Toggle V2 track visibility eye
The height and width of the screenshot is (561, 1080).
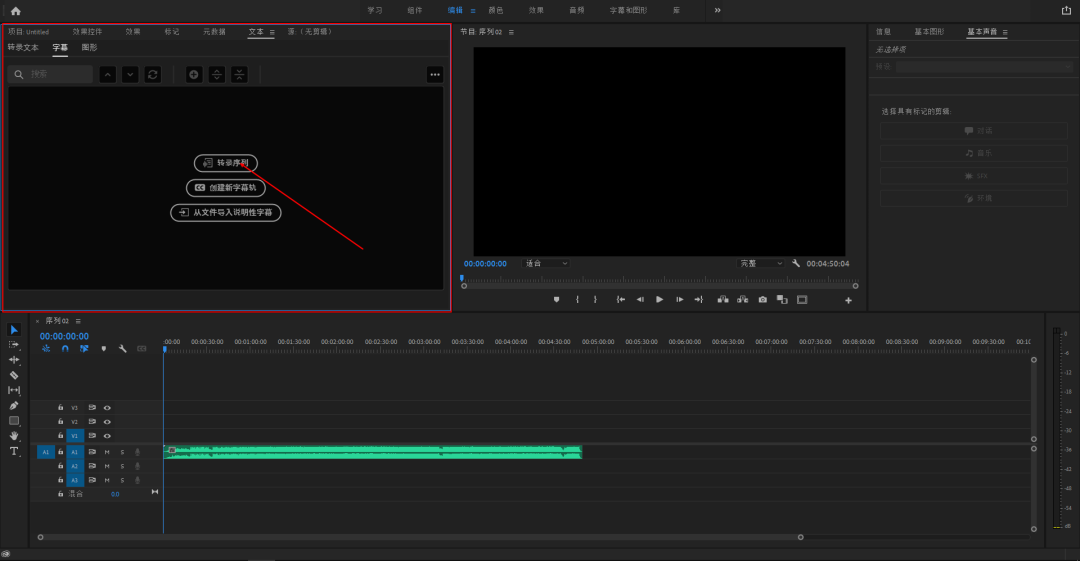click(x=107, y=422)
